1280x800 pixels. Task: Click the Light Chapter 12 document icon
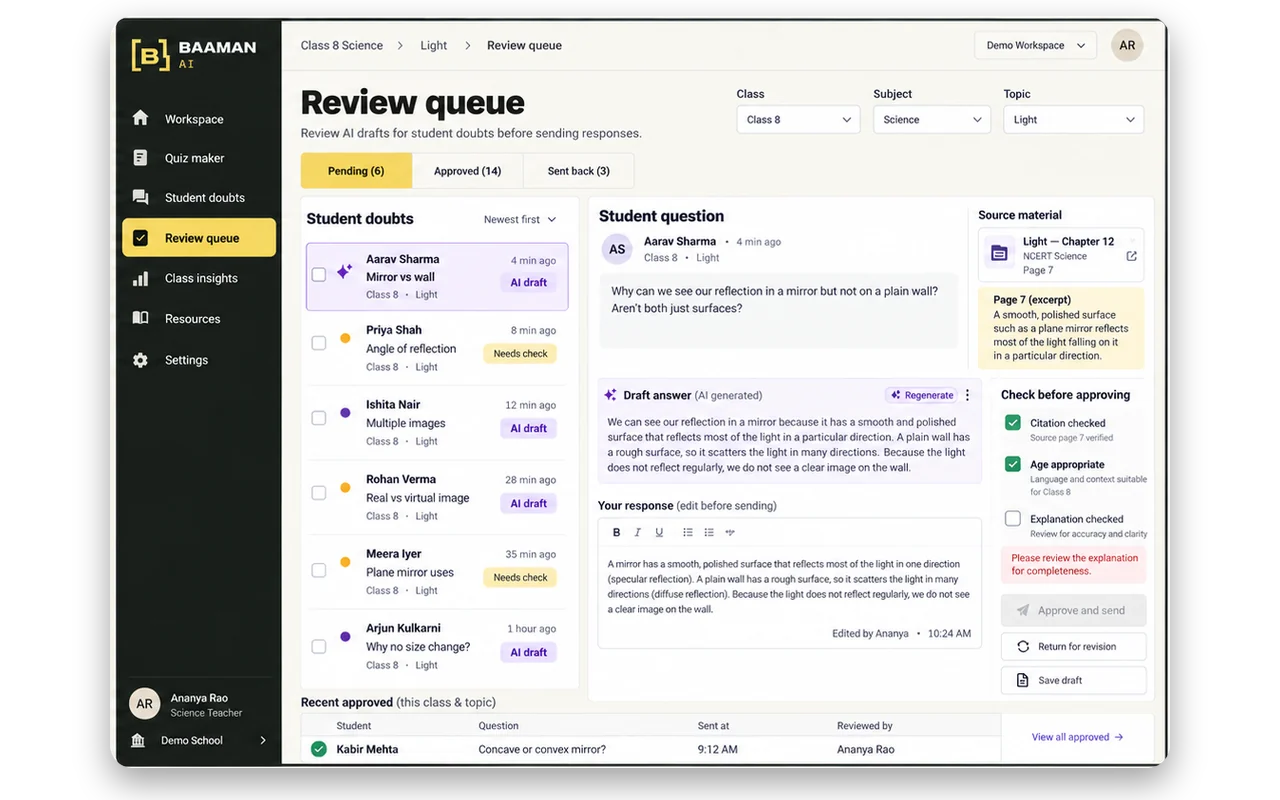[x=999, y=254]
